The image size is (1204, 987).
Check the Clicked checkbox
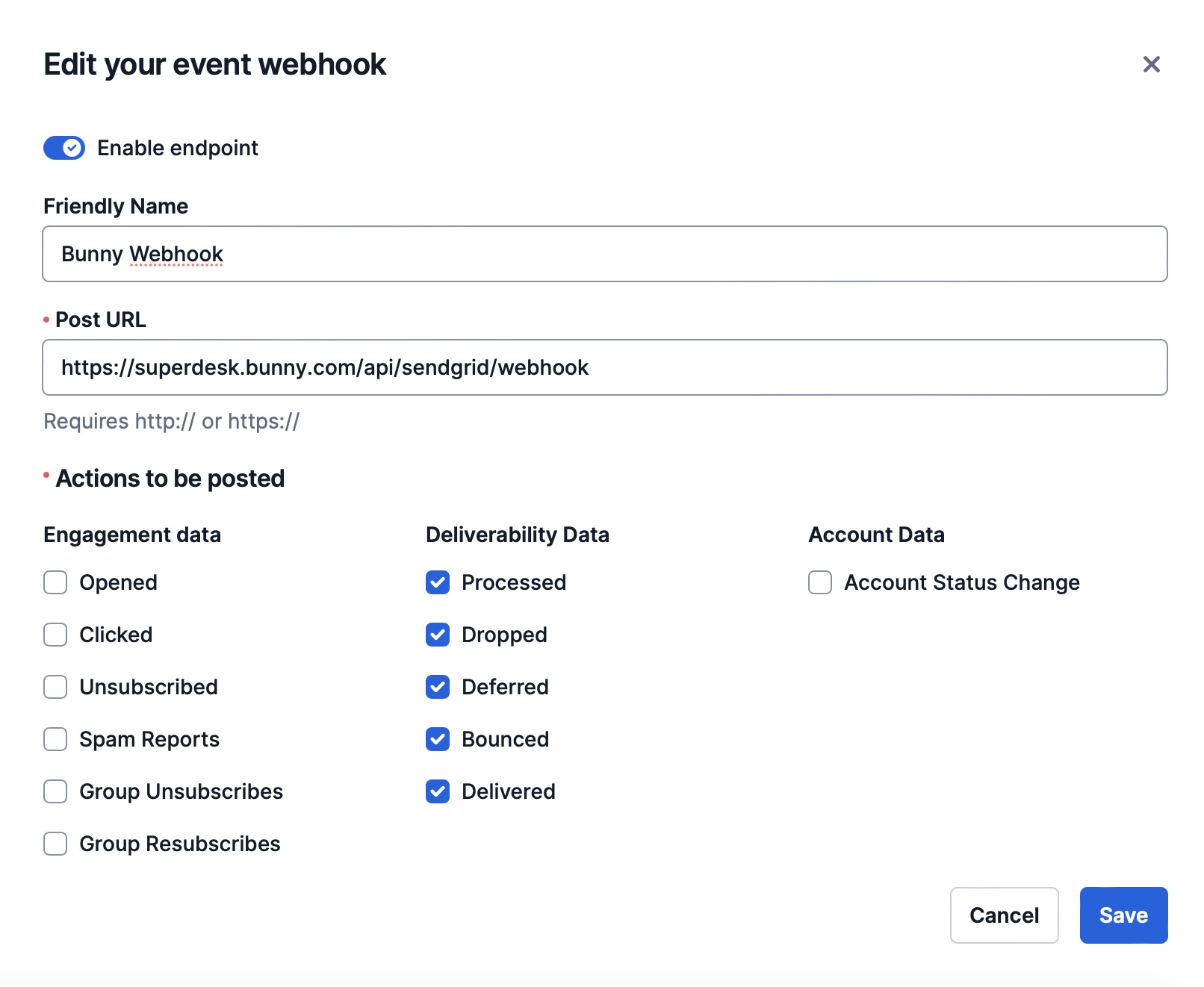pyautogui.click(x=55, y=635)
